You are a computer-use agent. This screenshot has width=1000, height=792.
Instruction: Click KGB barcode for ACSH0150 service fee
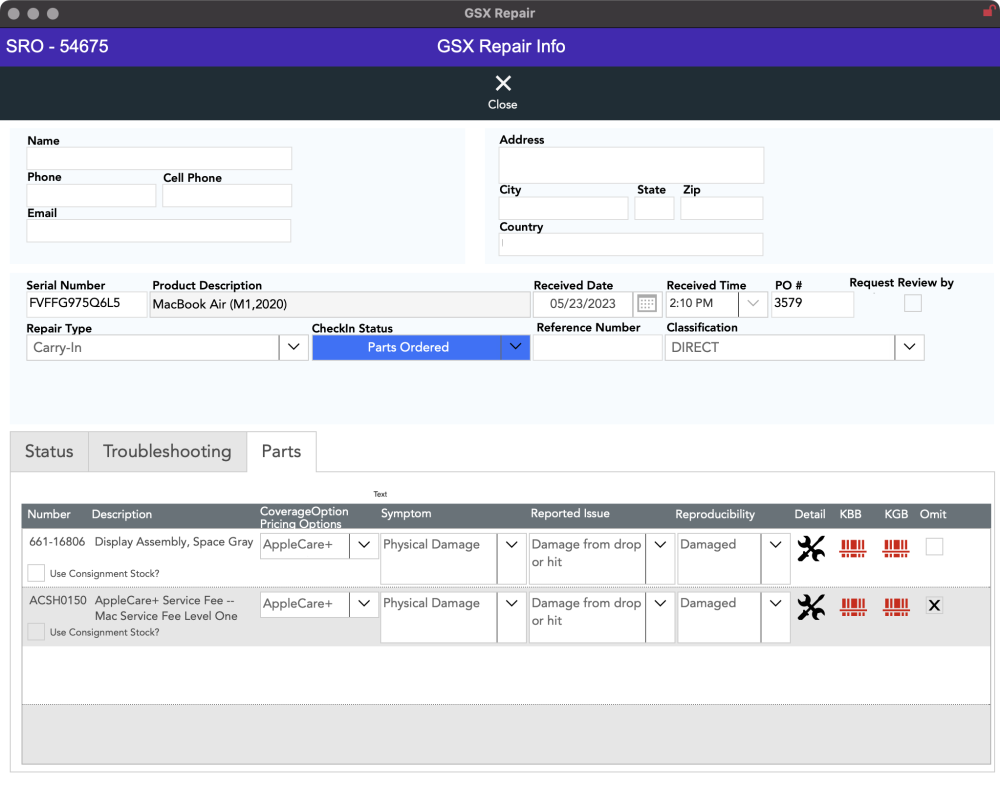click(x=896, y=607)
